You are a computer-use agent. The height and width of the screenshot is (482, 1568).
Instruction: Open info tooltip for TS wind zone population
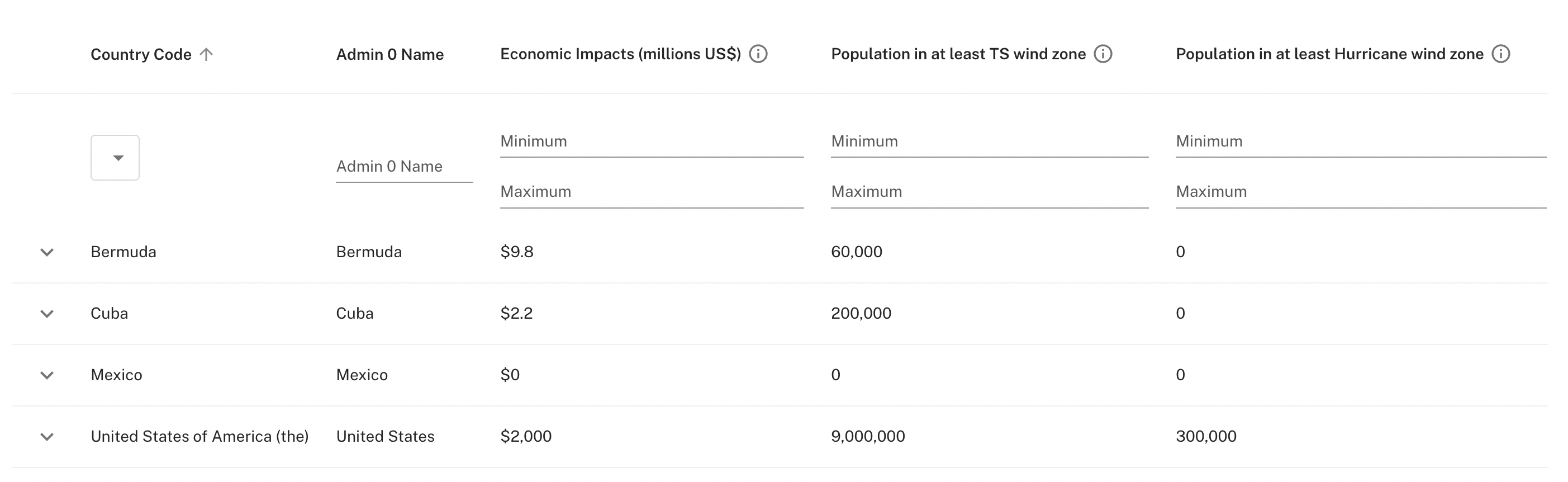tap(1103, 54)
